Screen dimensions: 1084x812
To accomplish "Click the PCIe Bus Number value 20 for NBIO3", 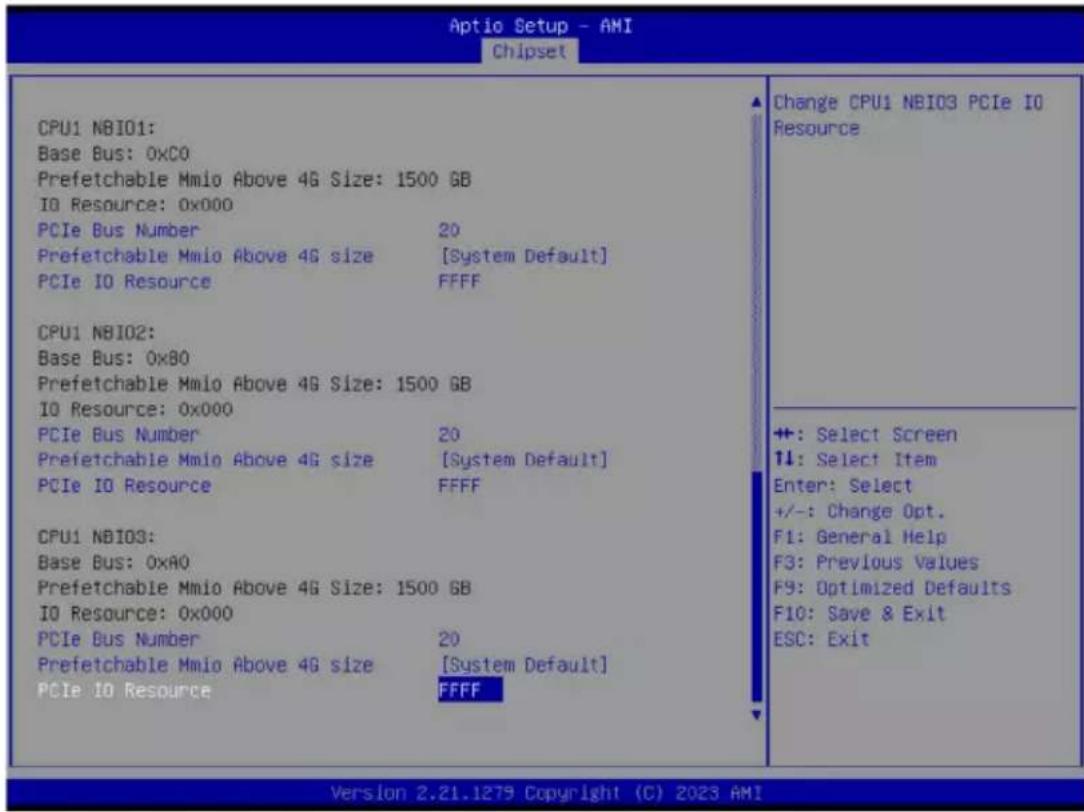I will coord(449,639).
